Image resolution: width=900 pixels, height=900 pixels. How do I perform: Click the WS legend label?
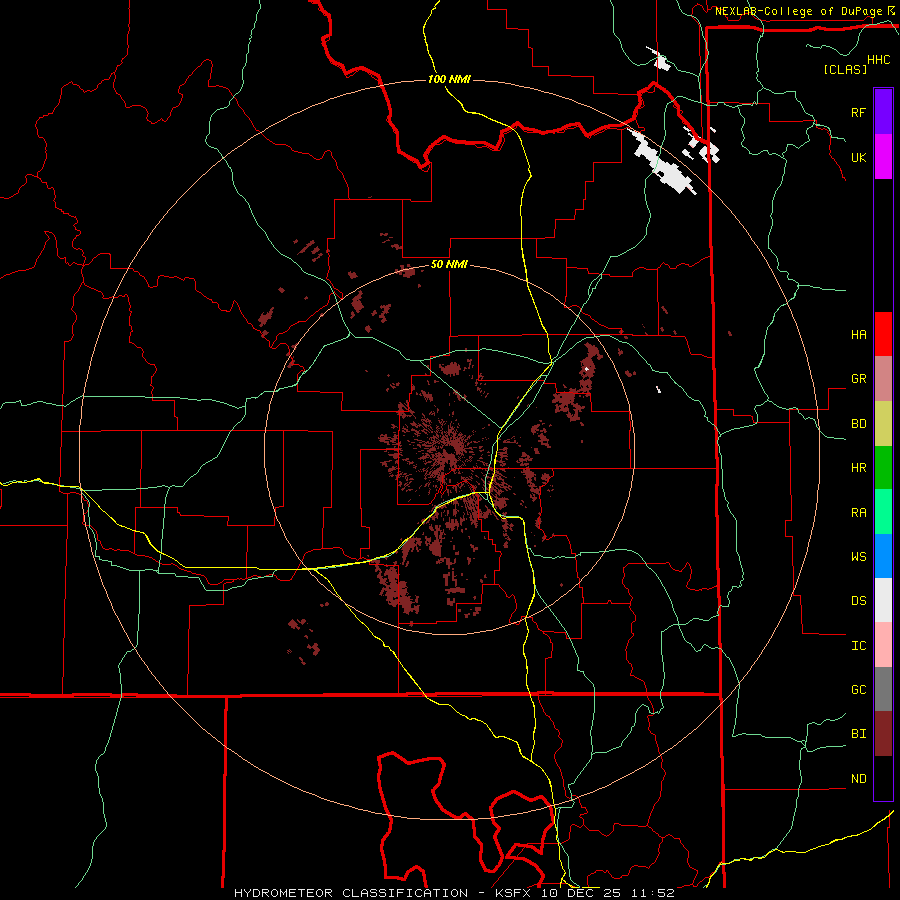(x=858, y=557)
